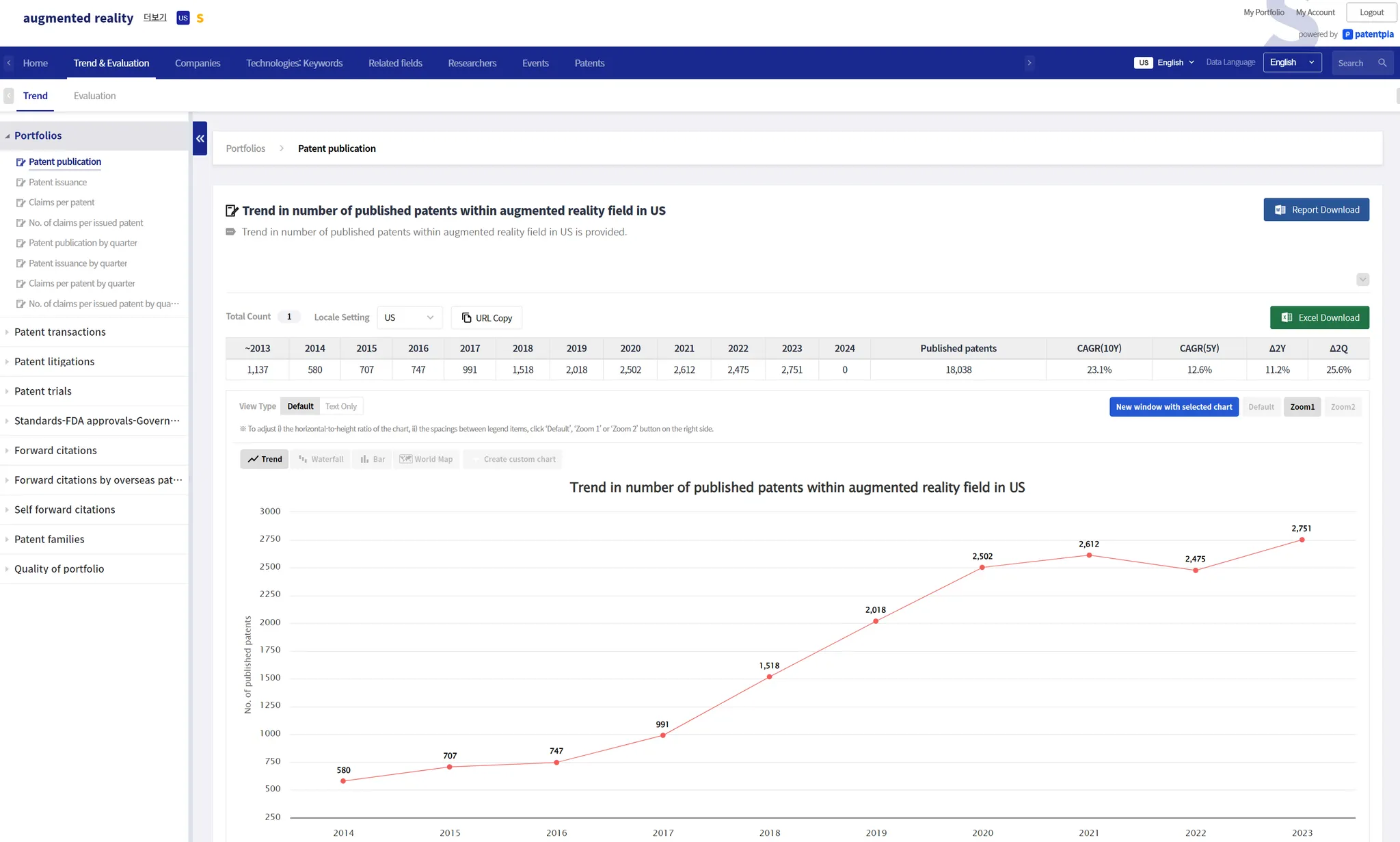Open Data Language English dropdown
Screen dimensions: 1400x842
(x=1292, y=63)
